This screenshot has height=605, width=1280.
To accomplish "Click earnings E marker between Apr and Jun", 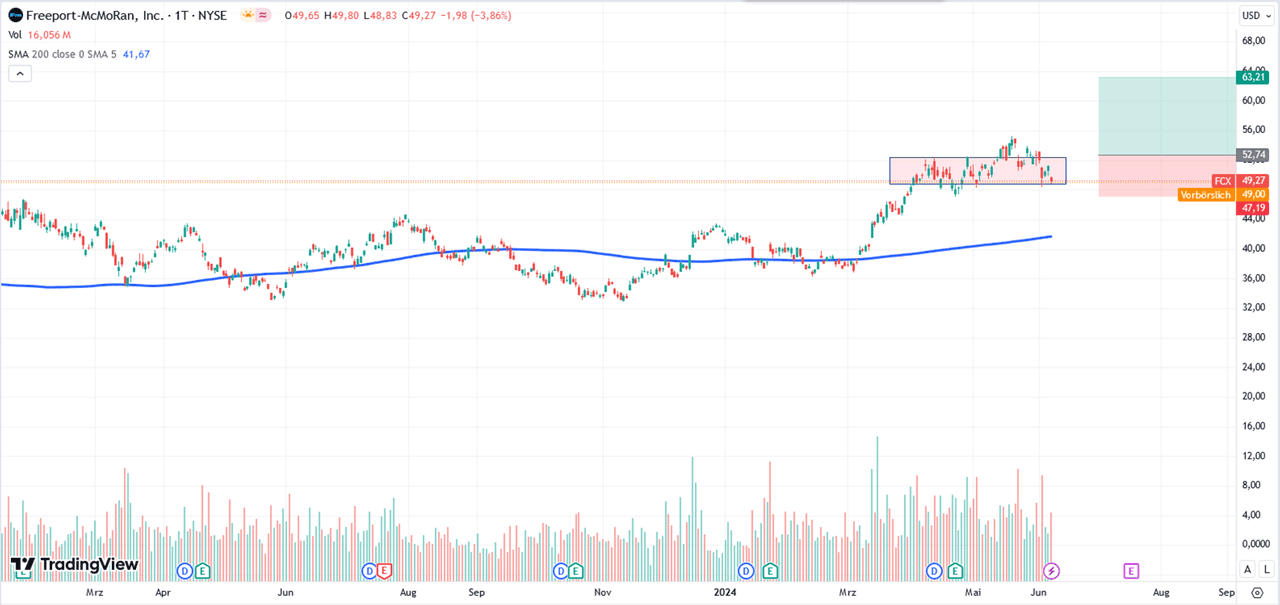I will [x=203, y=571].
